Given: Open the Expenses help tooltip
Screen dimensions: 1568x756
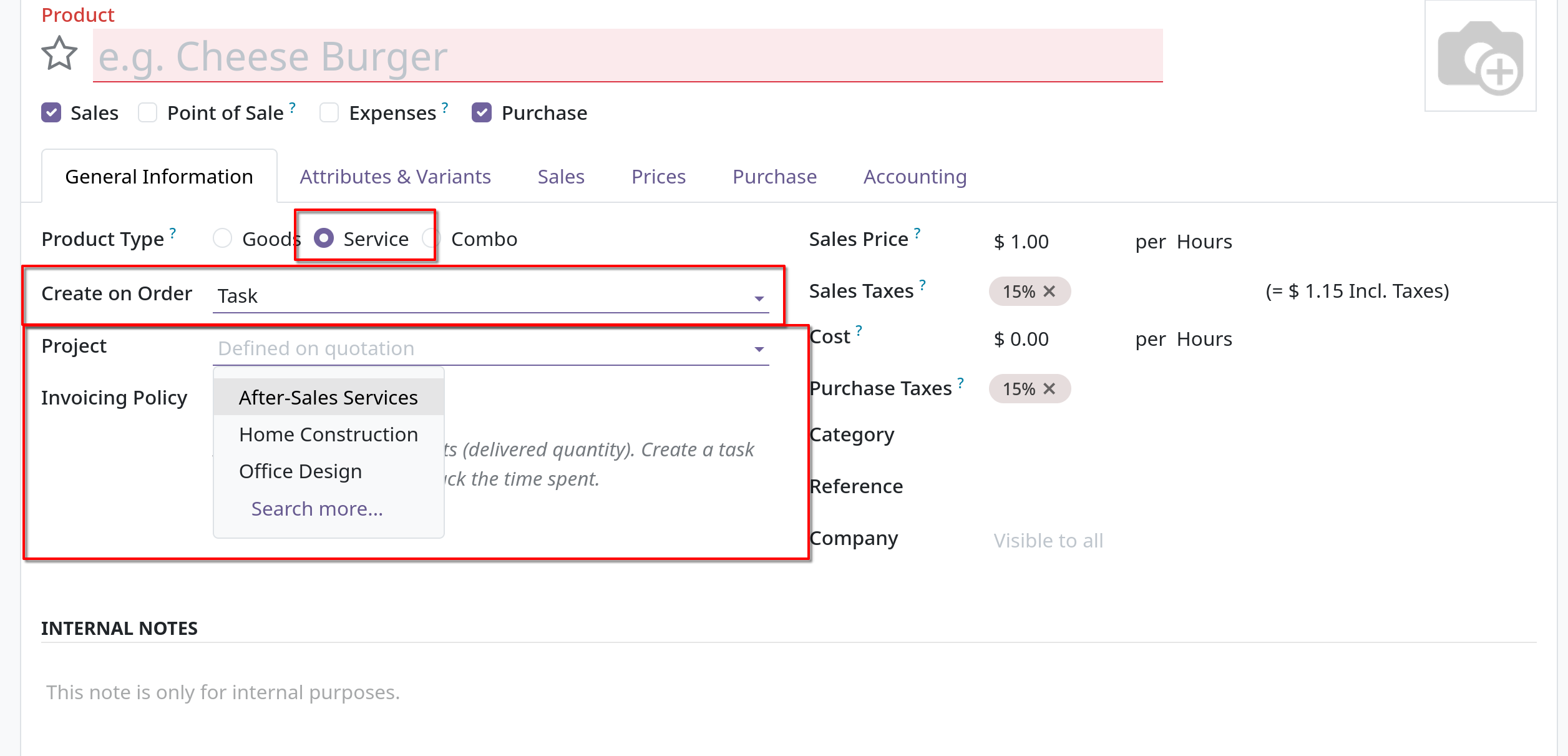Looking at the screenshot, I should click(445, 107).
